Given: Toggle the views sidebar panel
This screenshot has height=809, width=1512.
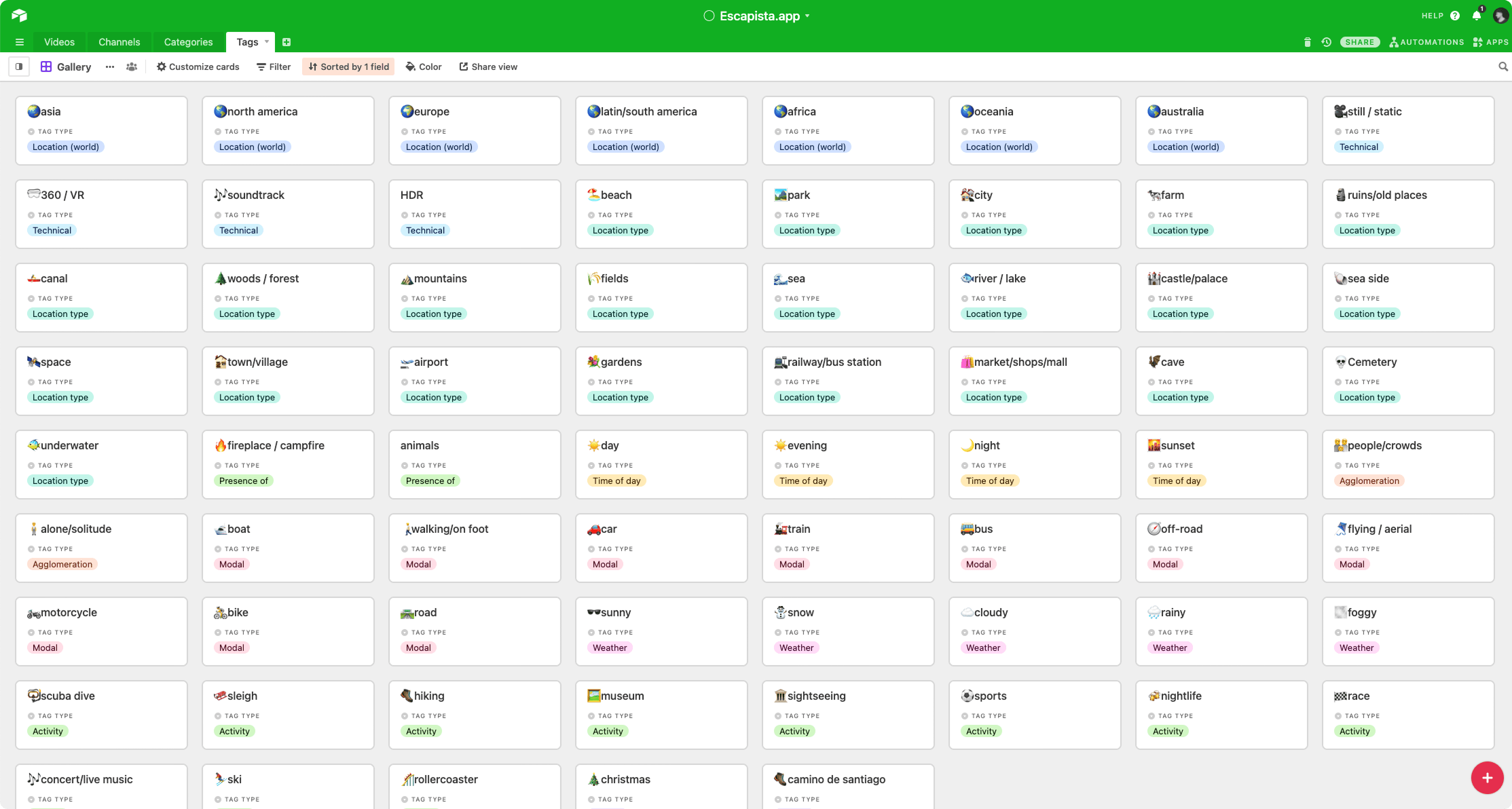Looking at the screenshot, I should (19, 67).
